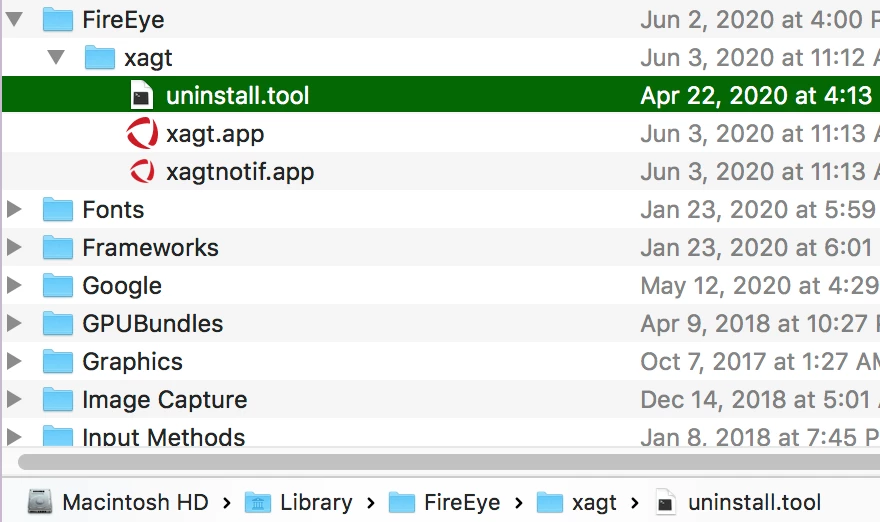
Task: Click the uninstall.tool terminal script icon
Action: [x=141, y=95]
